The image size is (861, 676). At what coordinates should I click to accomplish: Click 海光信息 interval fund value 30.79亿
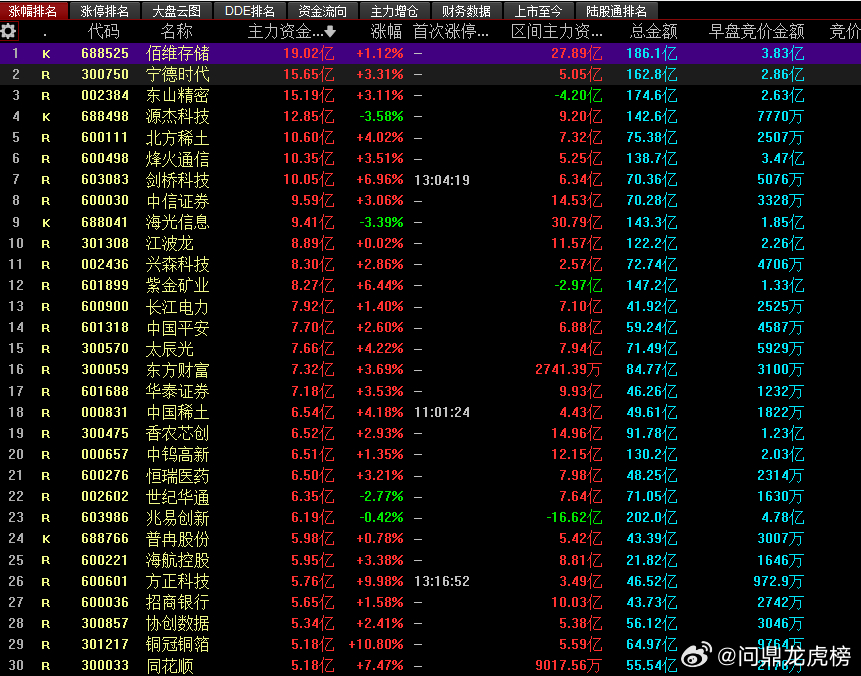577,222
